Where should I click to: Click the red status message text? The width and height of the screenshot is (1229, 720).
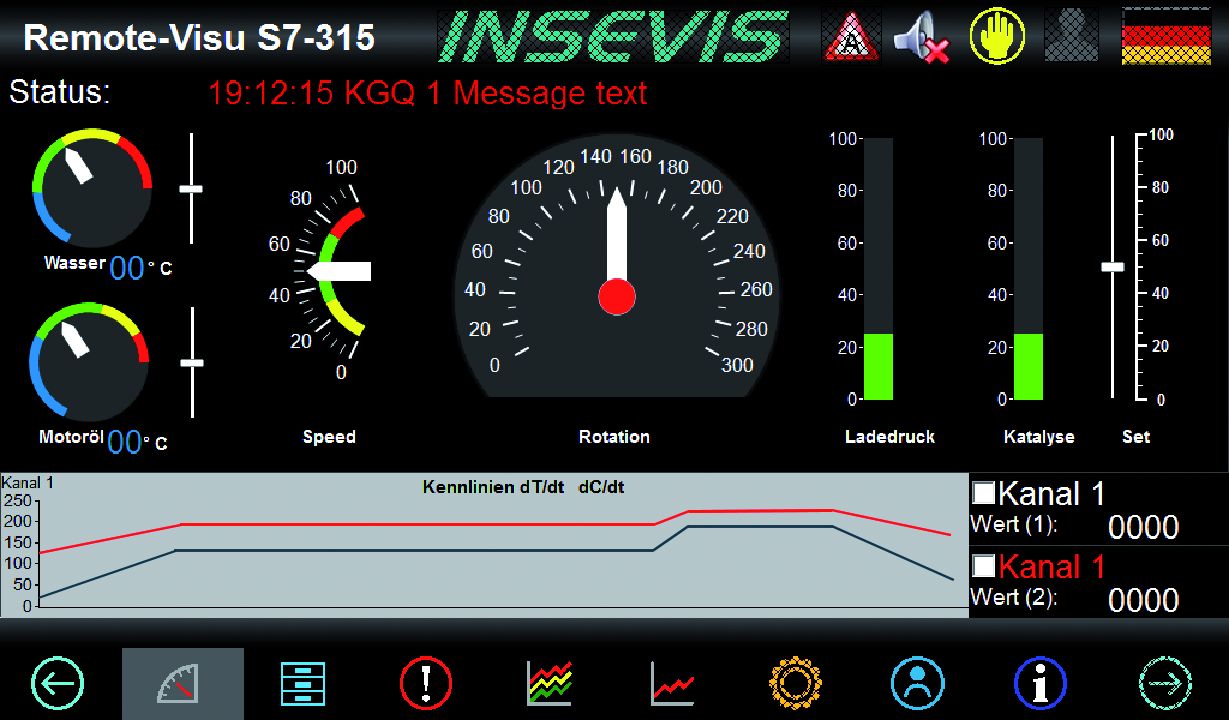pyautogui.click(x=430, y=93)
